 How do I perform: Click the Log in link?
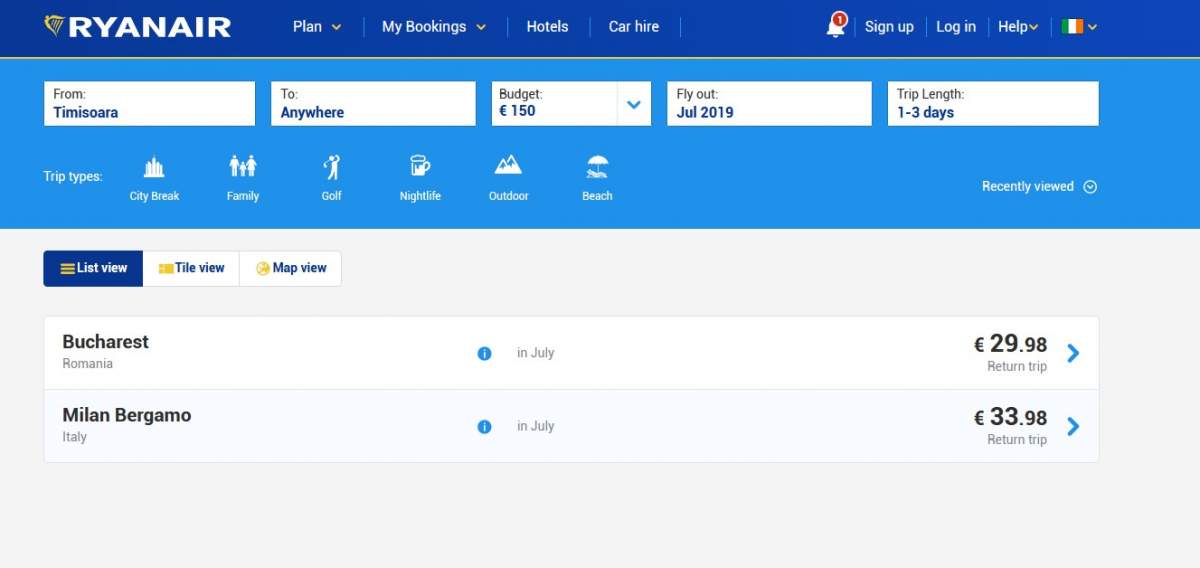point(955,27)
